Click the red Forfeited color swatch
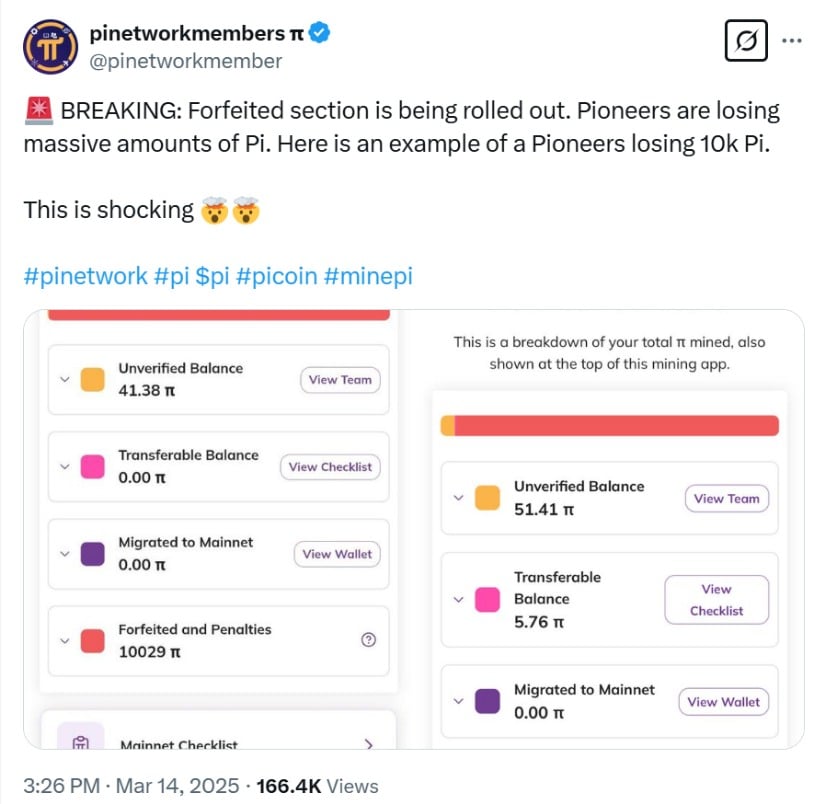The height and width of the screenshot is (804, 825). (x=92, y=641)
